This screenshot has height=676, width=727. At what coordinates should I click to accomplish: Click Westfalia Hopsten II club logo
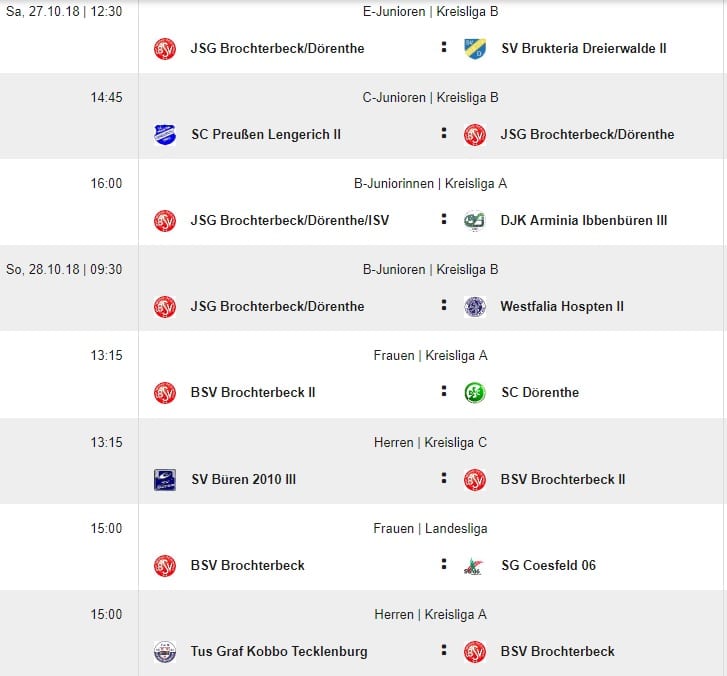click(475, 307)
